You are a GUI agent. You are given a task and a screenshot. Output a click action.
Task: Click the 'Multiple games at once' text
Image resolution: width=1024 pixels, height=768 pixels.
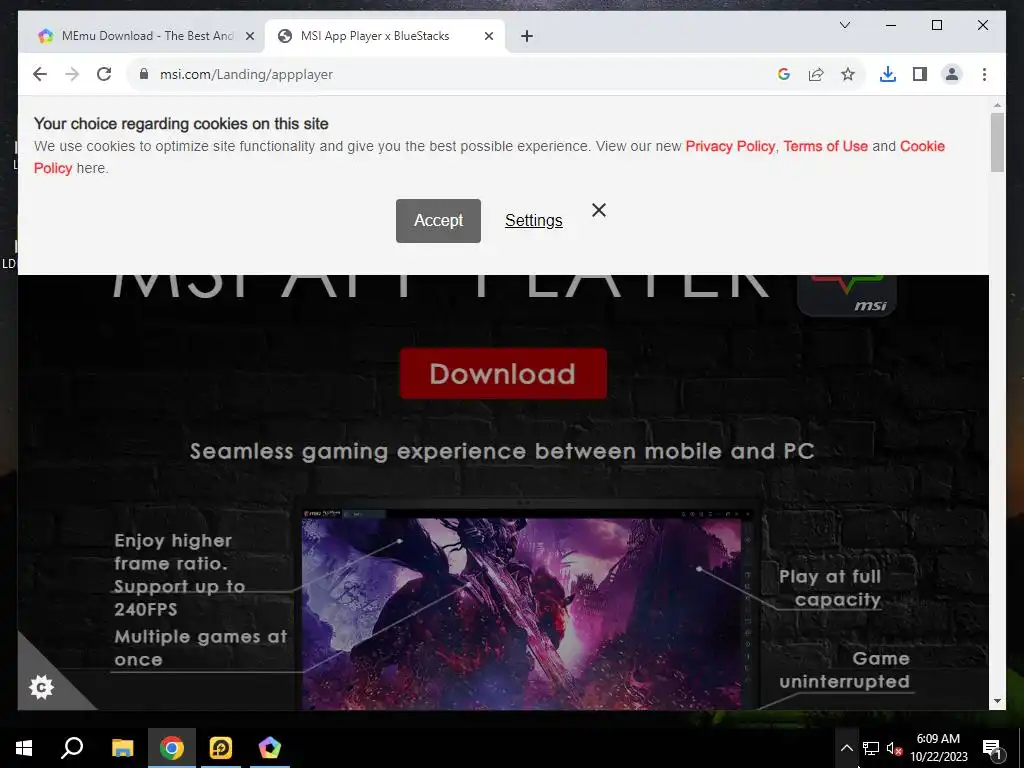pos(200,648)
